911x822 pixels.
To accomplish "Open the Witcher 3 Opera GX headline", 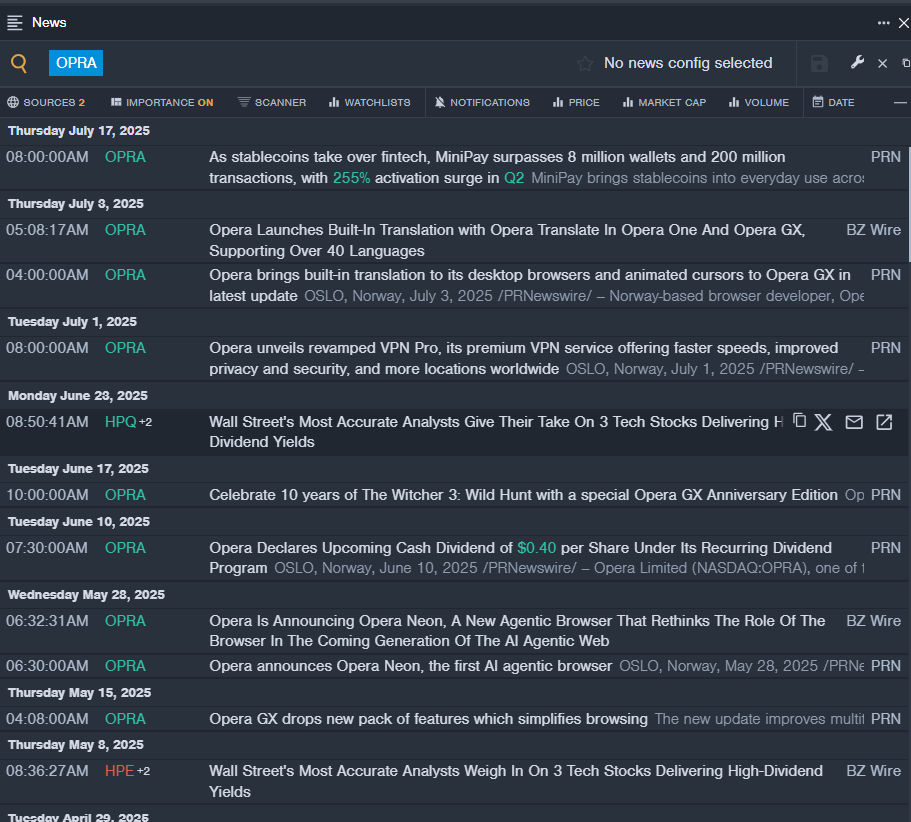I will click(x=523, y=495).
